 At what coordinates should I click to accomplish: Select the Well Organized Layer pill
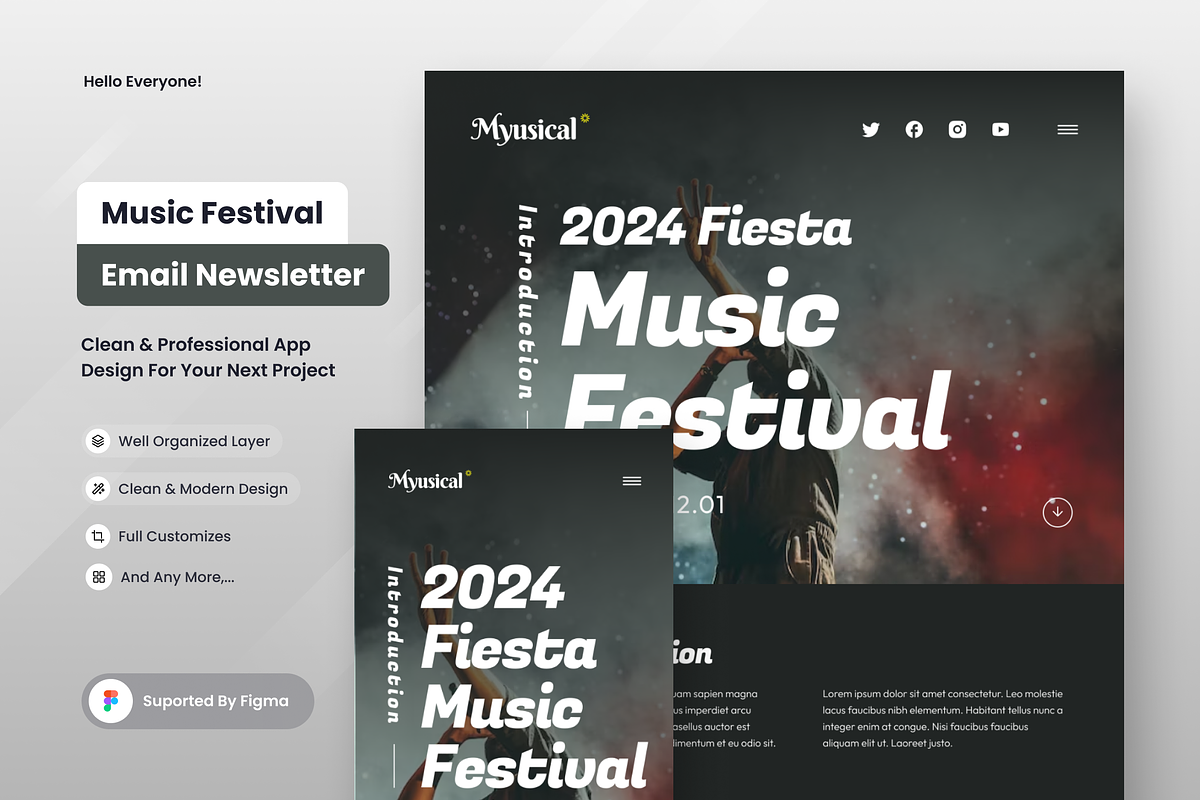pos(182,441)
